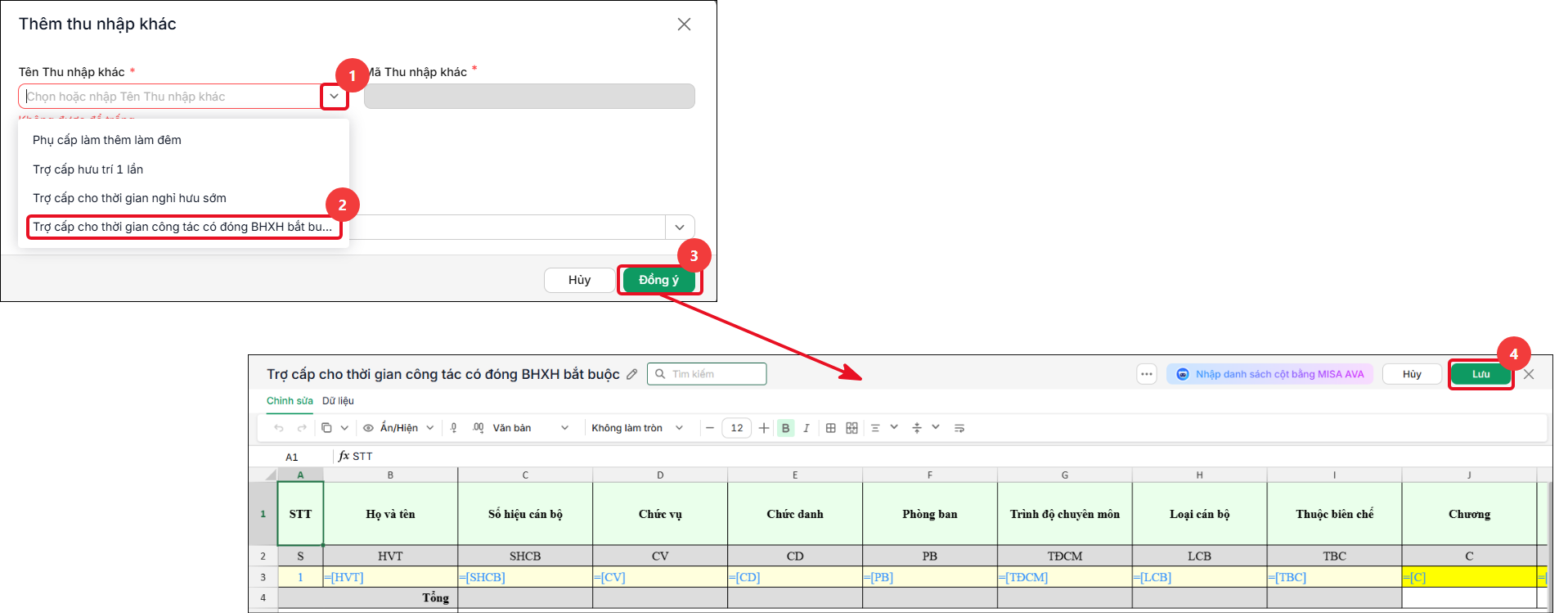Image resolution: width=1568 pixels, height=613 pixels.
Task: Select Trợ cấp cho thời gian công tác option
Action: point(183,227)
